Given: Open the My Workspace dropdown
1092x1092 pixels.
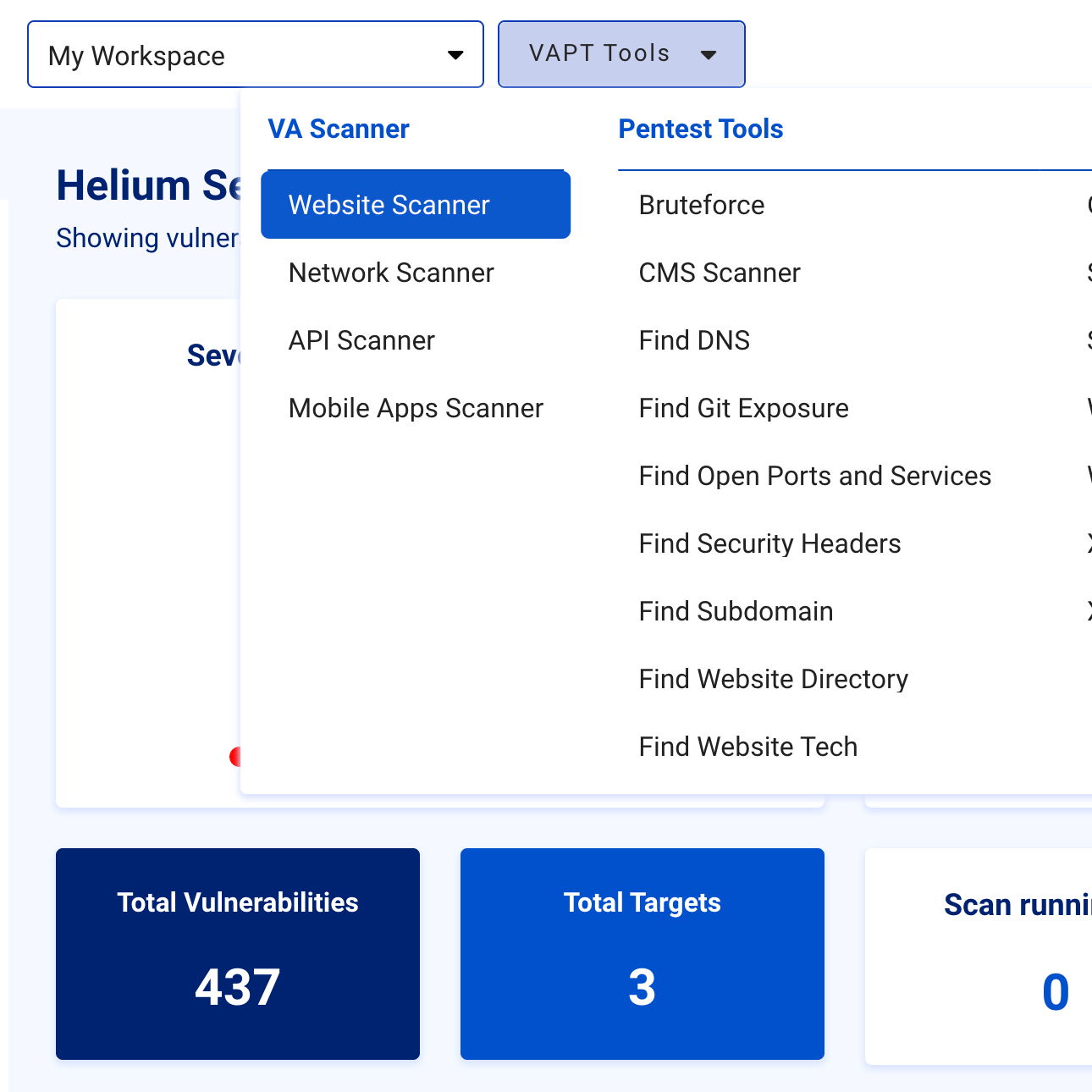Looking at the screenshot, I should click(x=254, y=55).
